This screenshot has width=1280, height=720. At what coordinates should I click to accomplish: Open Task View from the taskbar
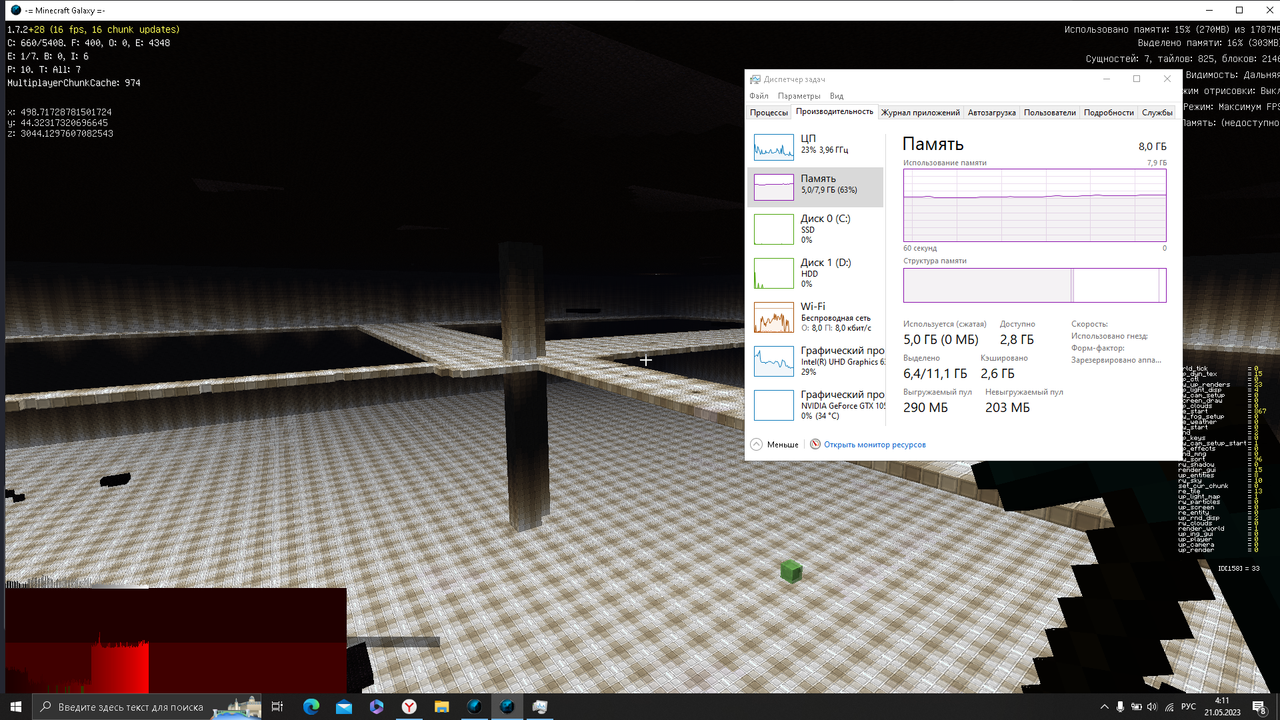pos(278,707)
